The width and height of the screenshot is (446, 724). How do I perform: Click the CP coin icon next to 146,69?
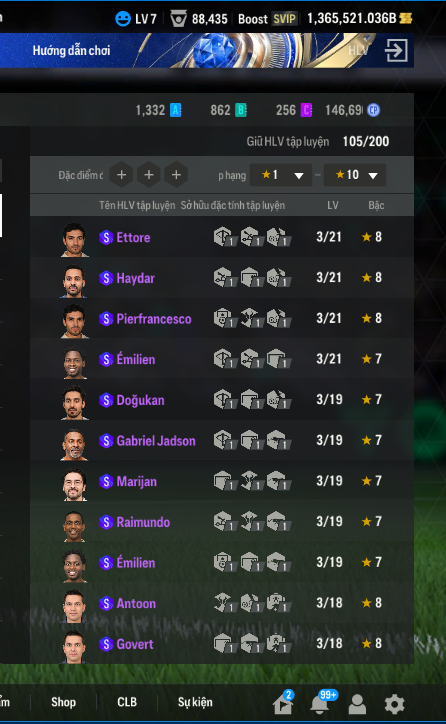[x=374, y=110]
